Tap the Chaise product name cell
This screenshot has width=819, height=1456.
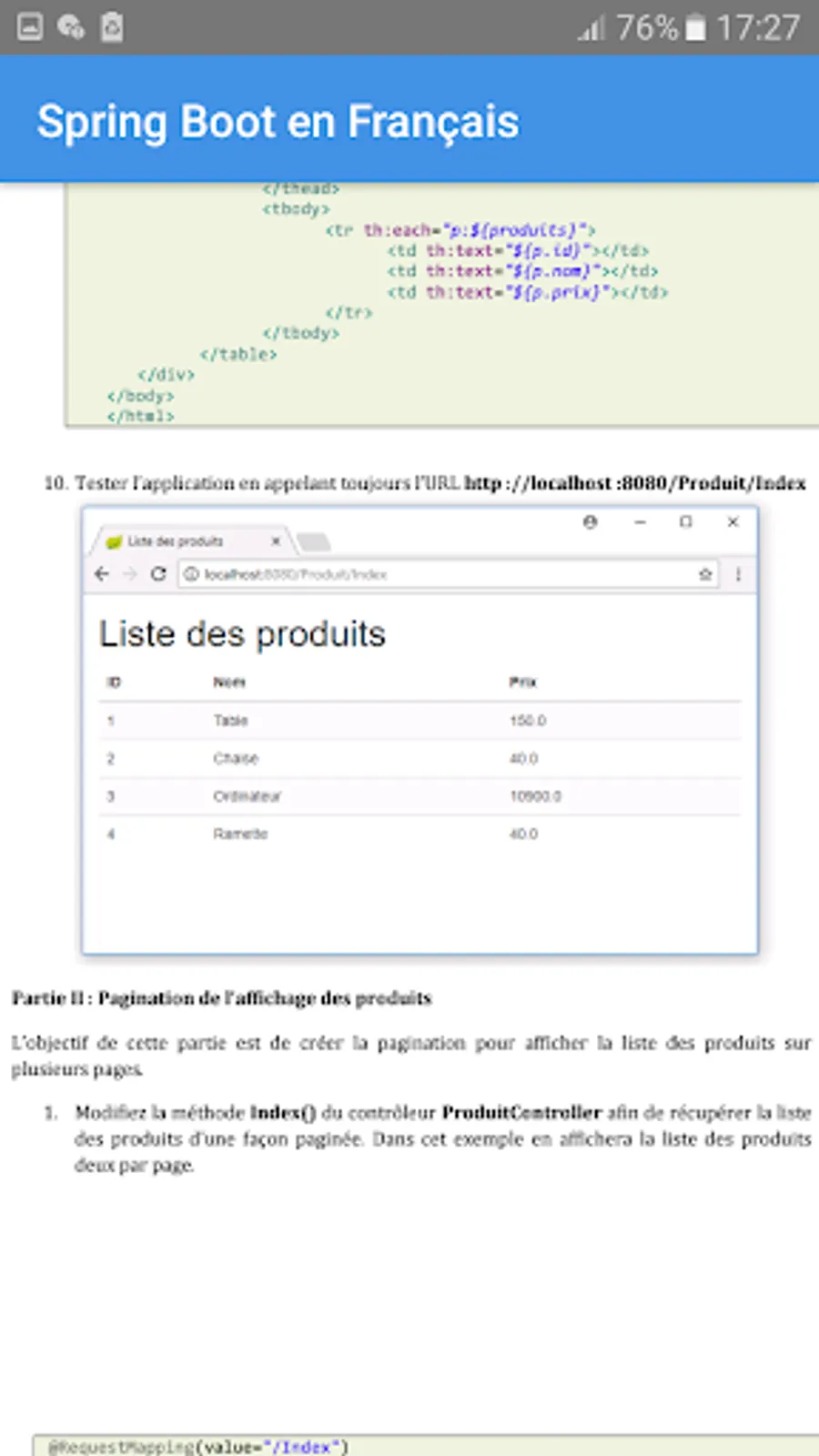coord(236,759)
